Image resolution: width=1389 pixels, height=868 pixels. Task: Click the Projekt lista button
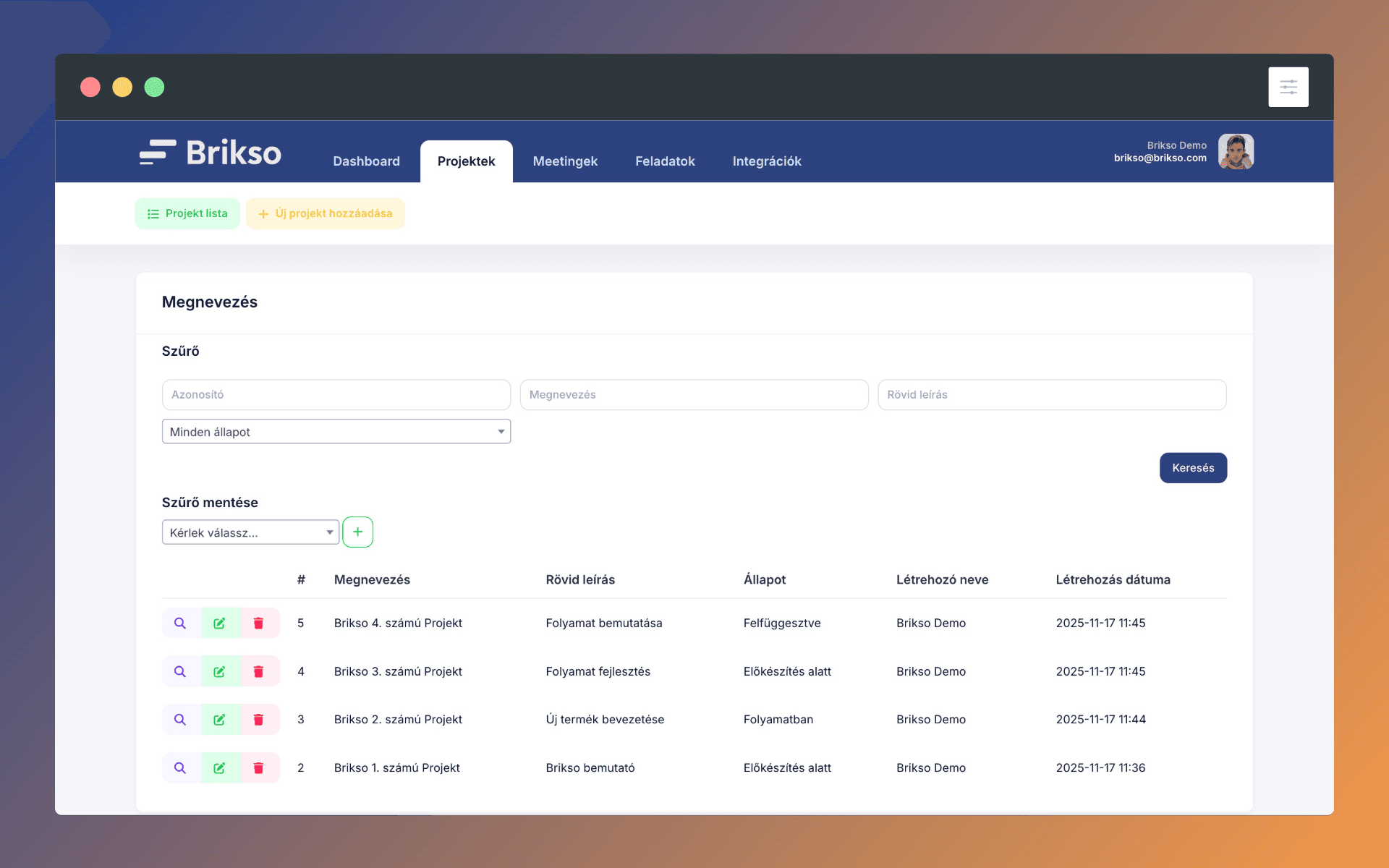(x=187, y=213)
